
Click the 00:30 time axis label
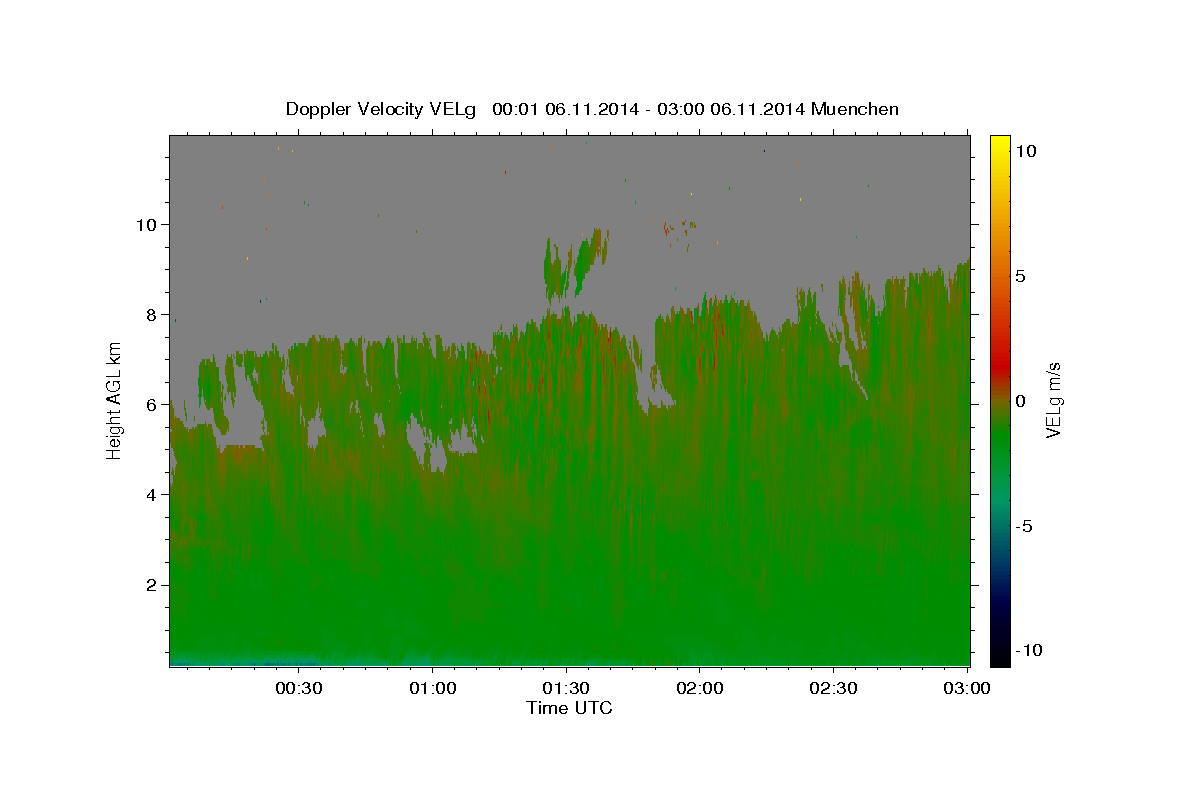pyautogui.click(x=299, y=688)
